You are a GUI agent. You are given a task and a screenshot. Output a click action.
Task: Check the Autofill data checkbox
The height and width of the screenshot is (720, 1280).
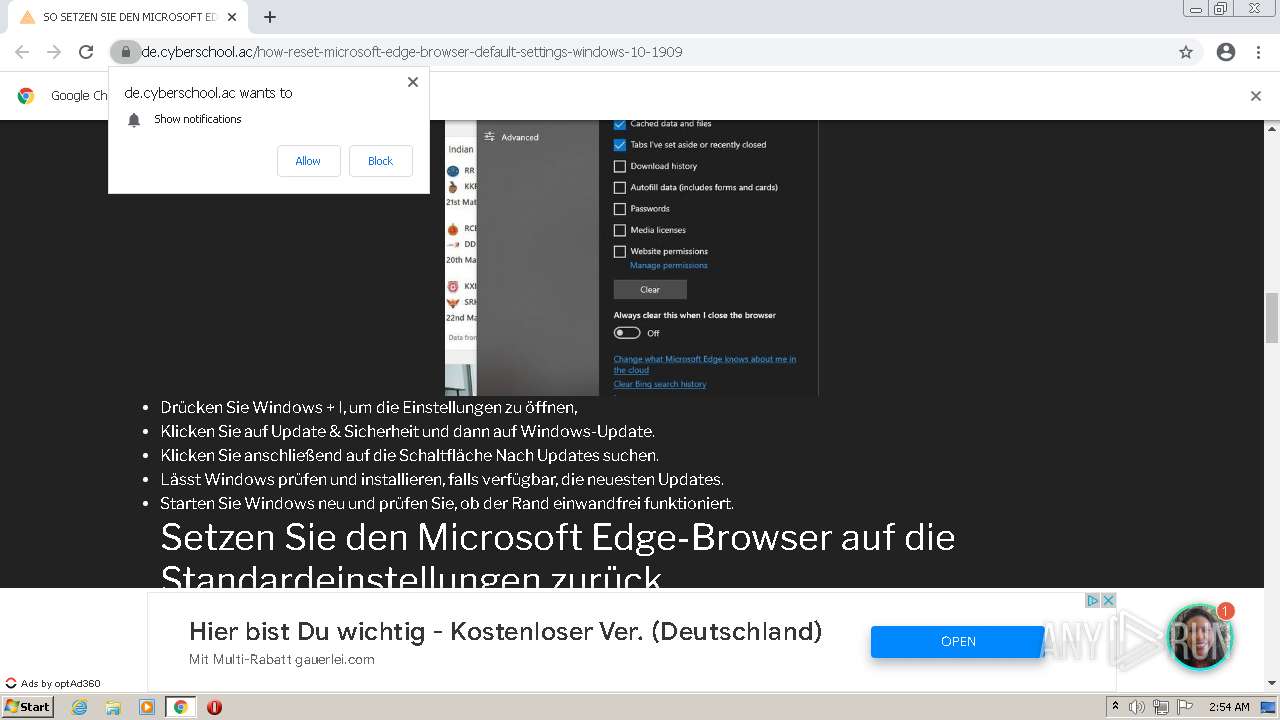tap(620, 187)
